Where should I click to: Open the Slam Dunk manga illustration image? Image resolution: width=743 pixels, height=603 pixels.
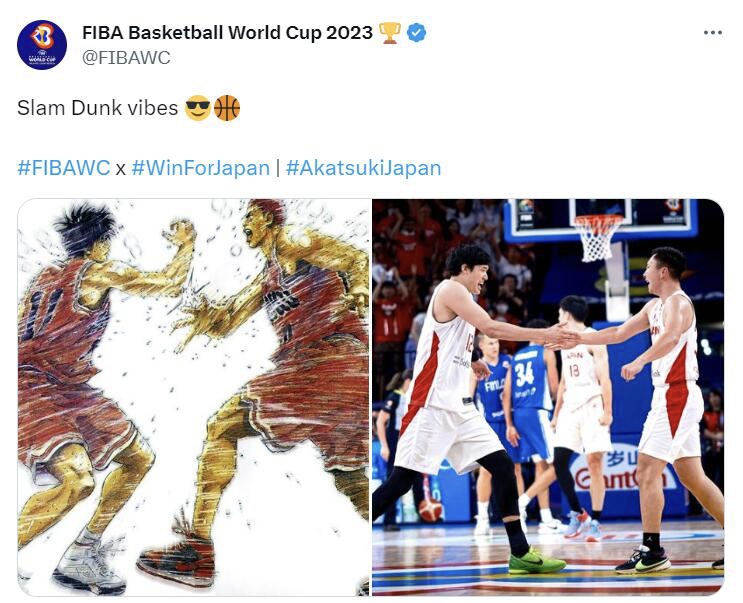pos(194,397)
